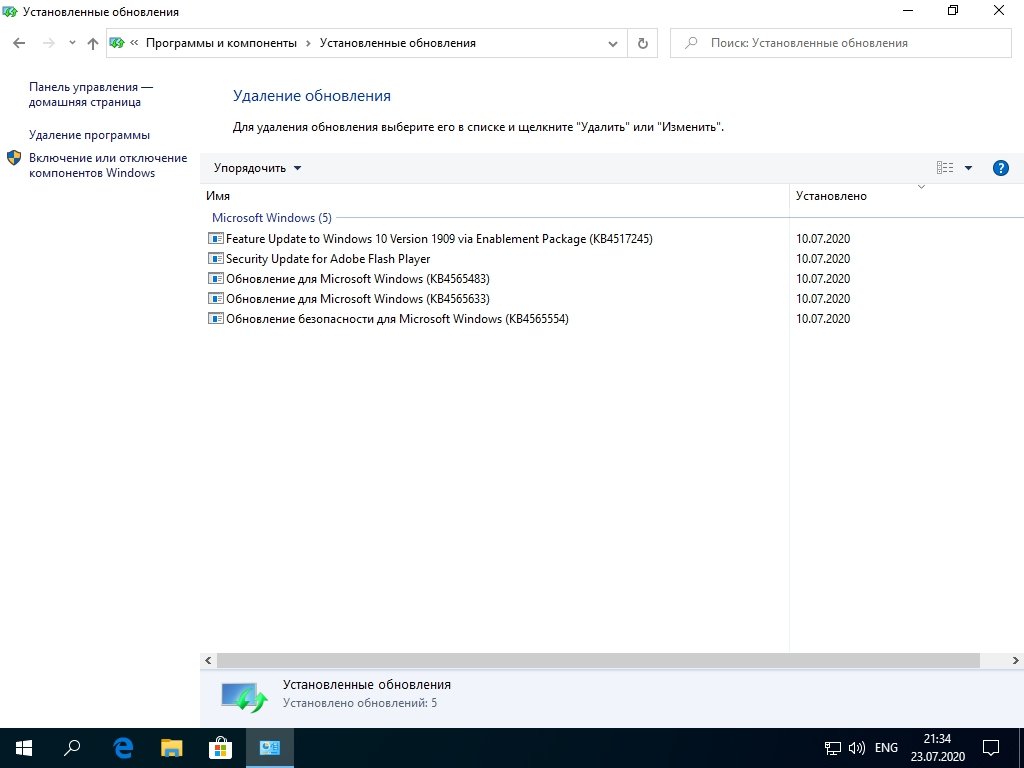The image size is (1024, 768).
Task: Open the Удаление программы link
Action: coord(89,135)
